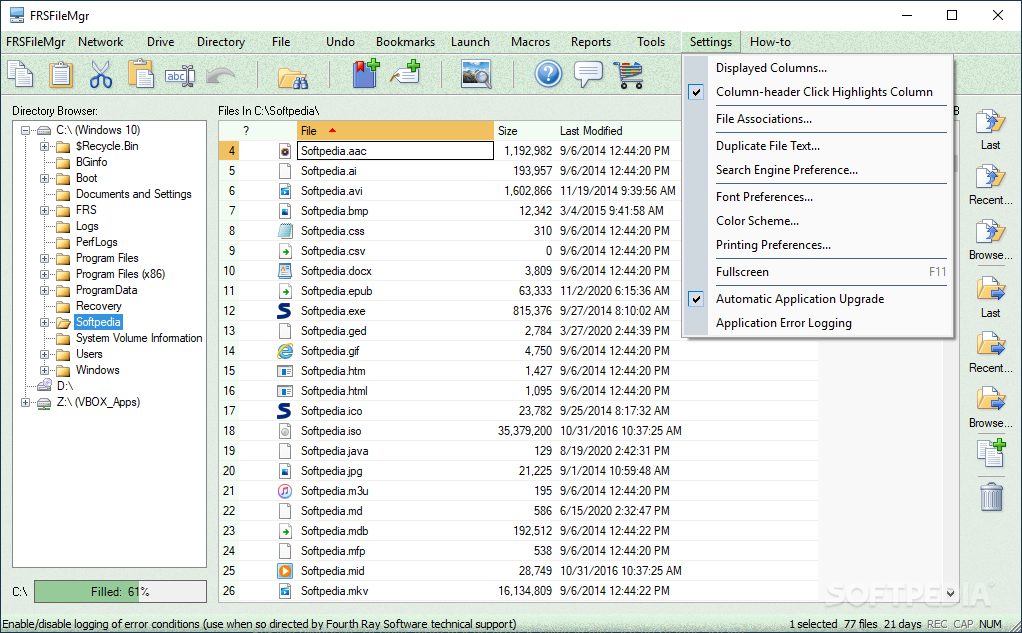
Task: Click the copy-with-plus icon in right sidebar
Action: [991, 452]
